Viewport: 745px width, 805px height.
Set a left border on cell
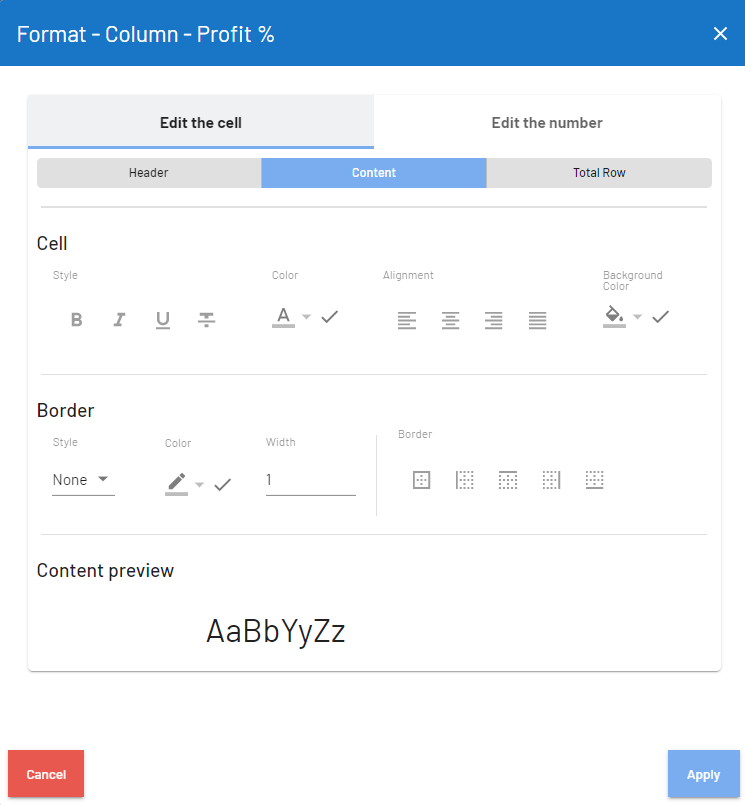465,480
